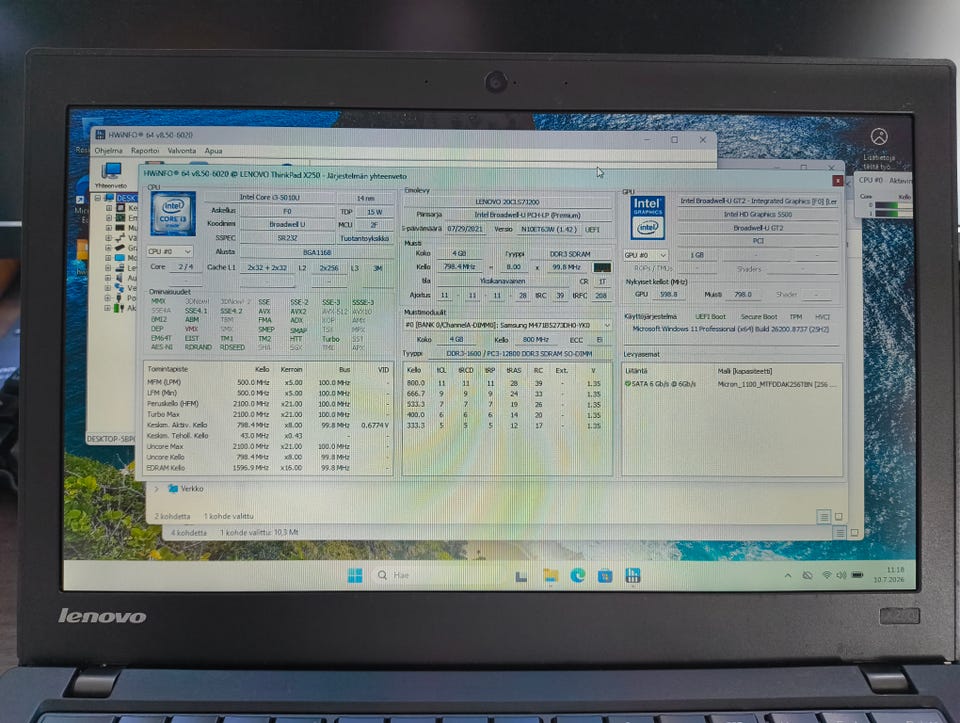
Task: Close the system summary window
Action: click(x=838, y=181)
